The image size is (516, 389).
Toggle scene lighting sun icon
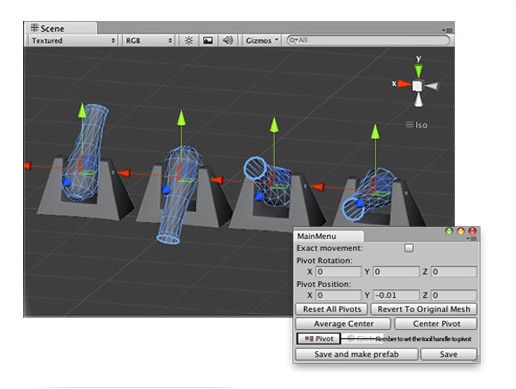[189, 40]
